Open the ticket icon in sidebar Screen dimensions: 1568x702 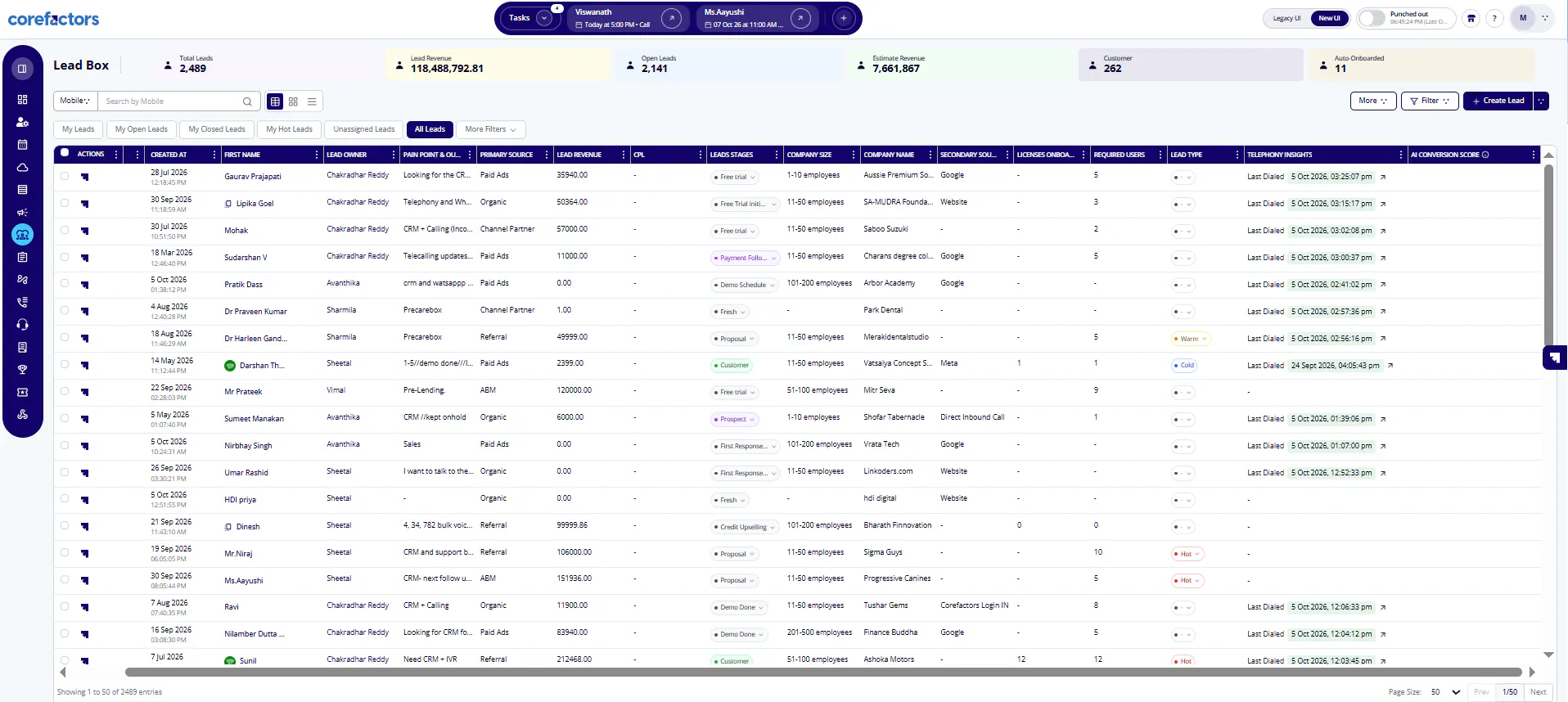[x=22, y=392]
